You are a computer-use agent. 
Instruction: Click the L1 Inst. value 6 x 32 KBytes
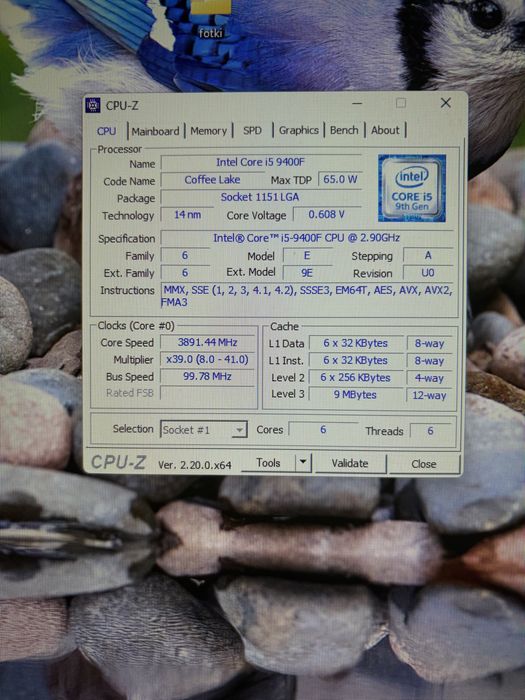(356, 360)
